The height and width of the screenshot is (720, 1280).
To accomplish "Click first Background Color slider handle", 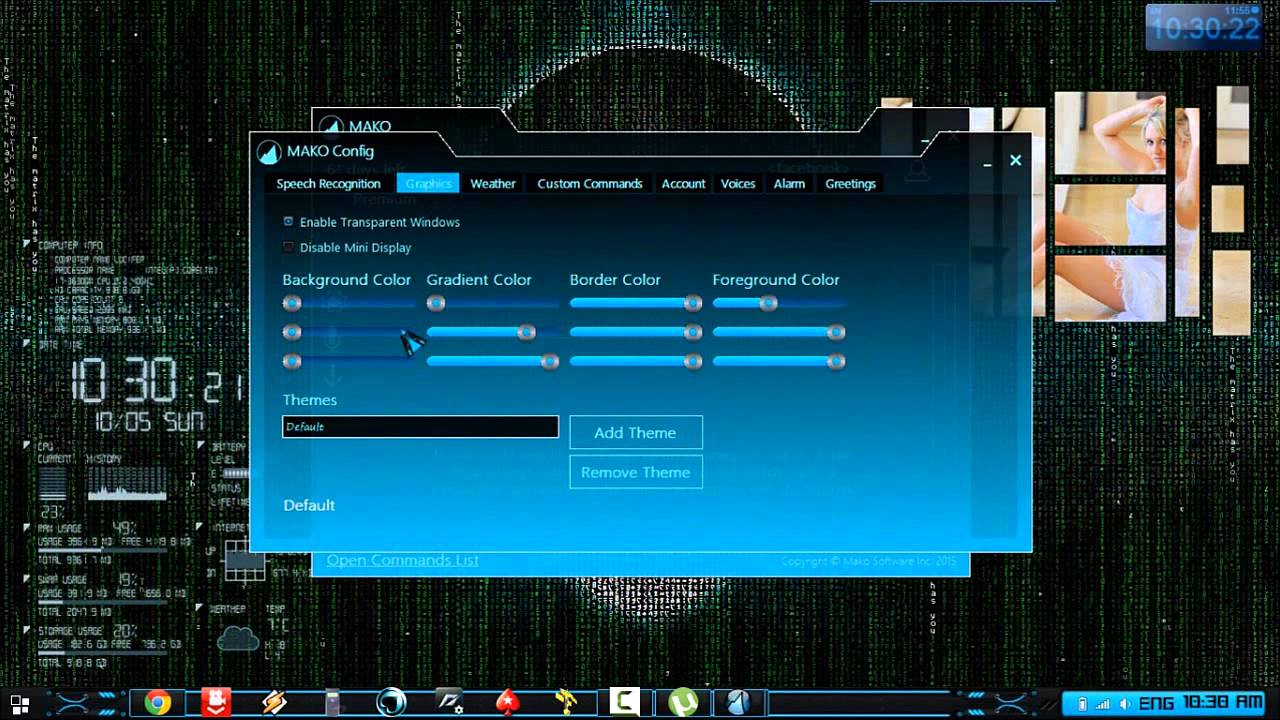I will coord(292,303).
